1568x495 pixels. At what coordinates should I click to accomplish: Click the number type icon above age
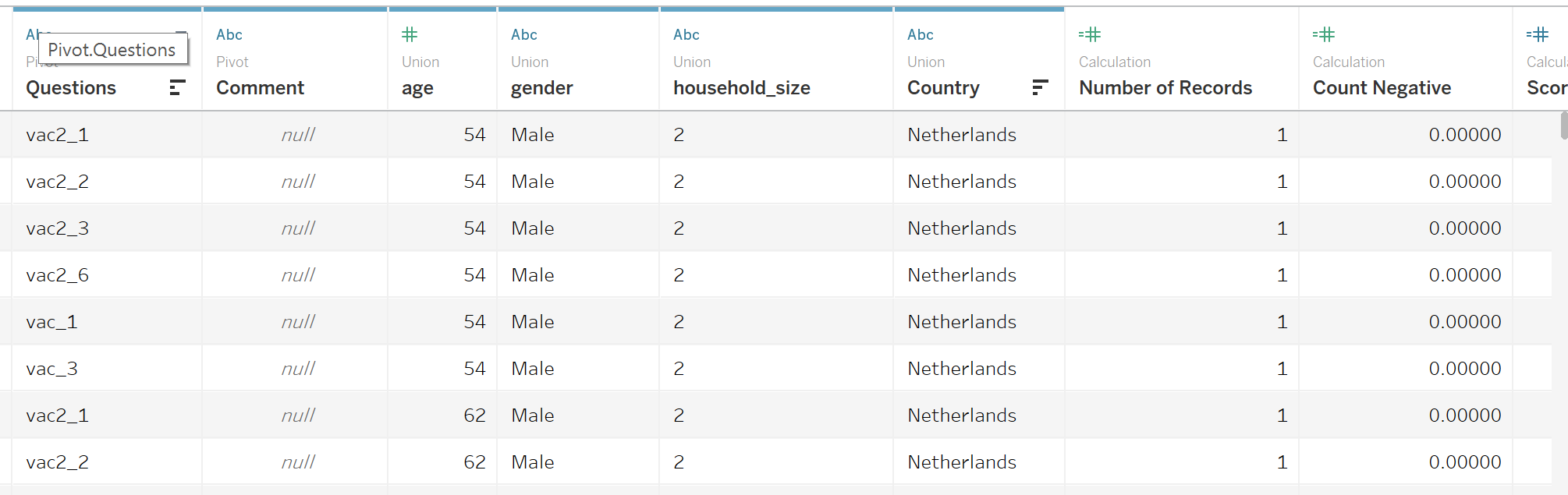coord(410,35)
